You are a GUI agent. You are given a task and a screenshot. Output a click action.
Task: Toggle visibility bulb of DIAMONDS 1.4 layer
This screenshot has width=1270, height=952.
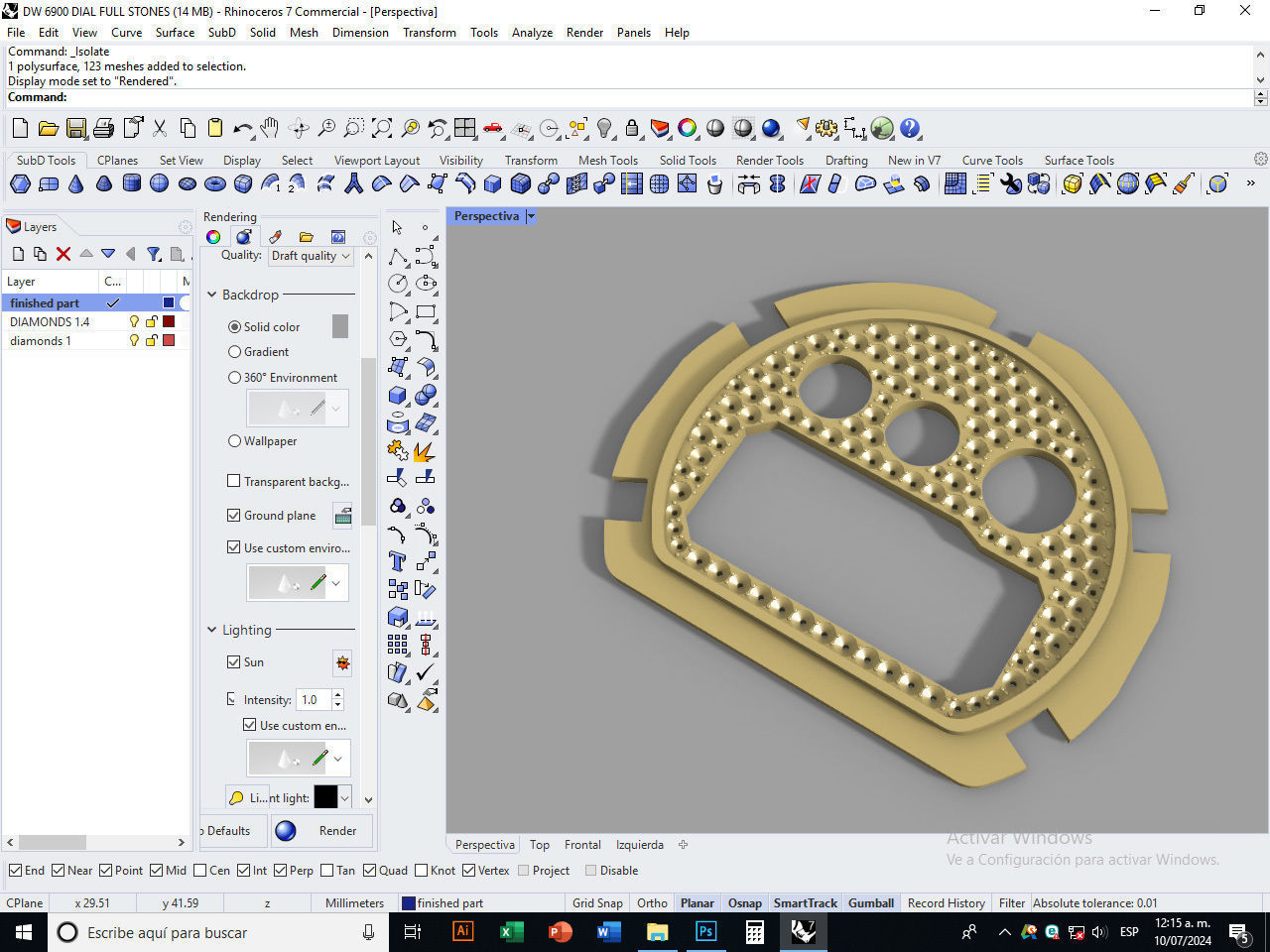click(x=135, y=321)
